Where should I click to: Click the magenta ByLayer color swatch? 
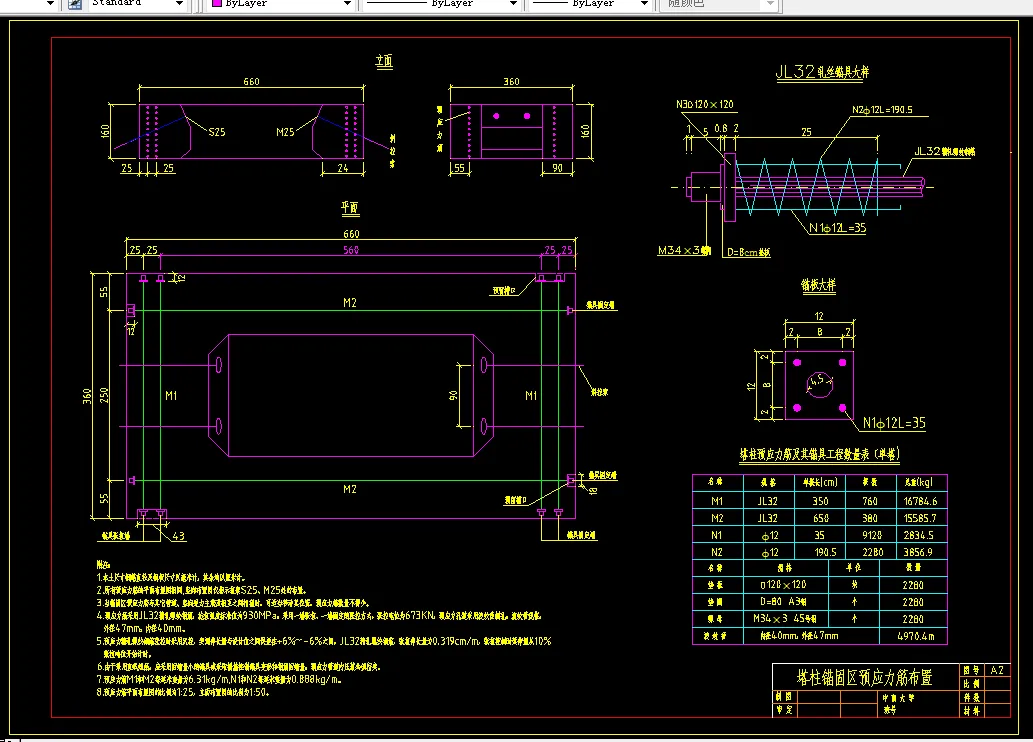coord(217,3)
